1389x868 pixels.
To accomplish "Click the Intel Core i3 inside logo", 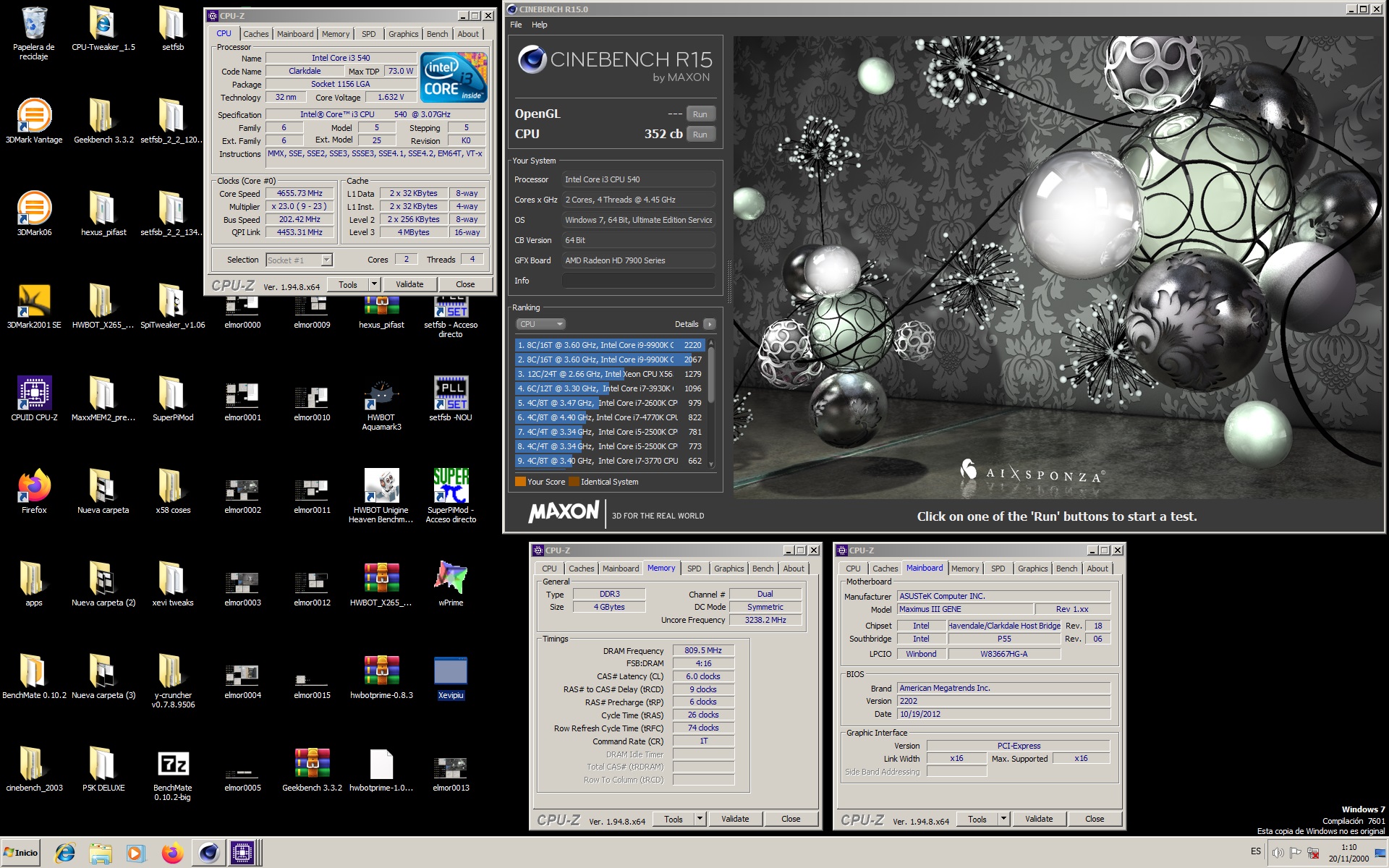I will click(x=454, y=77).
